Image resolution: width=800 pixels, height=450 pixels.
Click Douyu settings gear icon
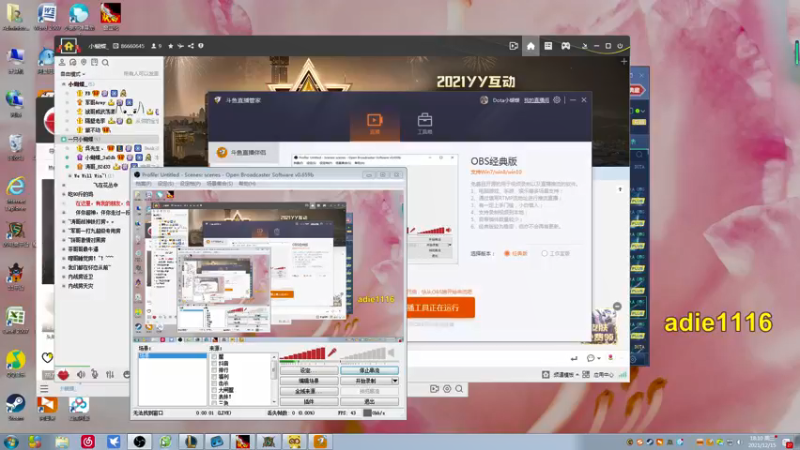[x=557, y=100]
